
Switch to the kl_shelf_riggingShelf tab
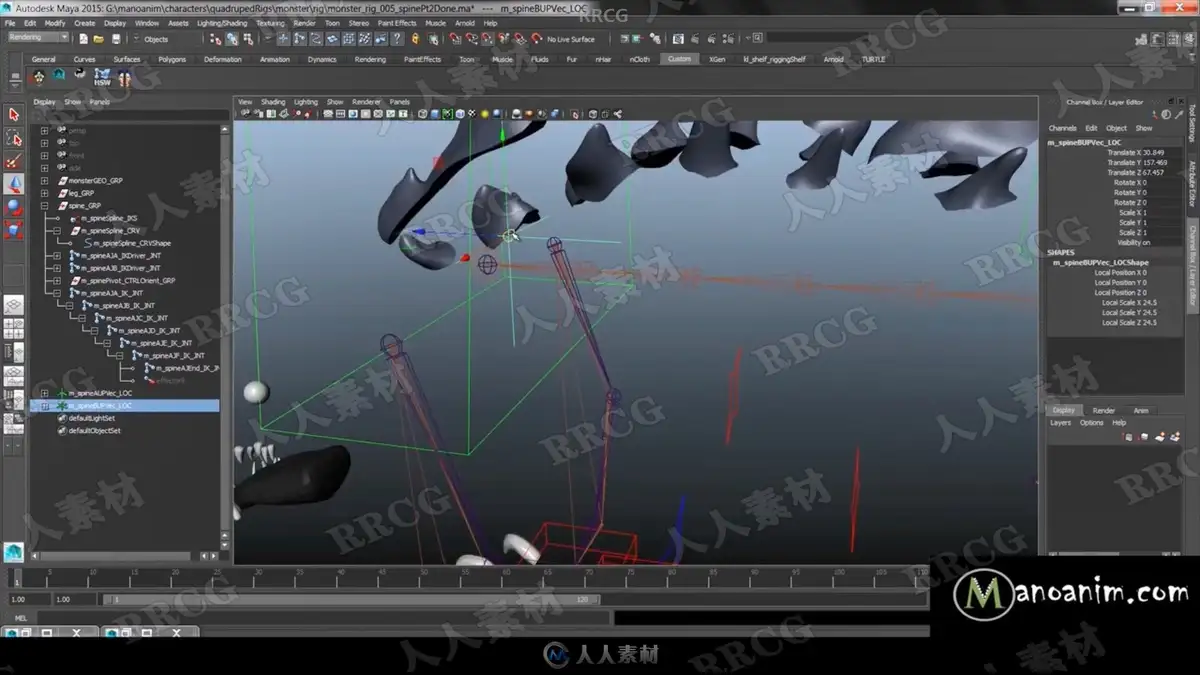774,59
